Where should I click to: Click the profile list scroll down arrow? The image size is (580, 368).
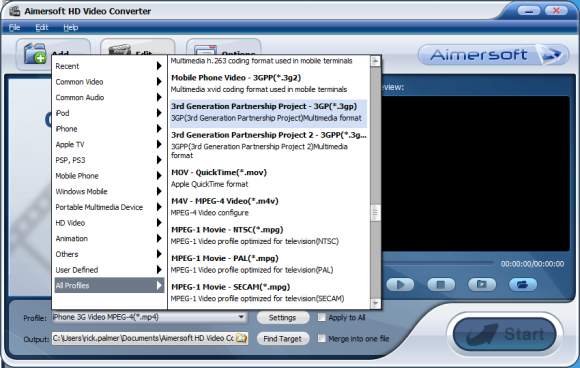click(375, 303)
